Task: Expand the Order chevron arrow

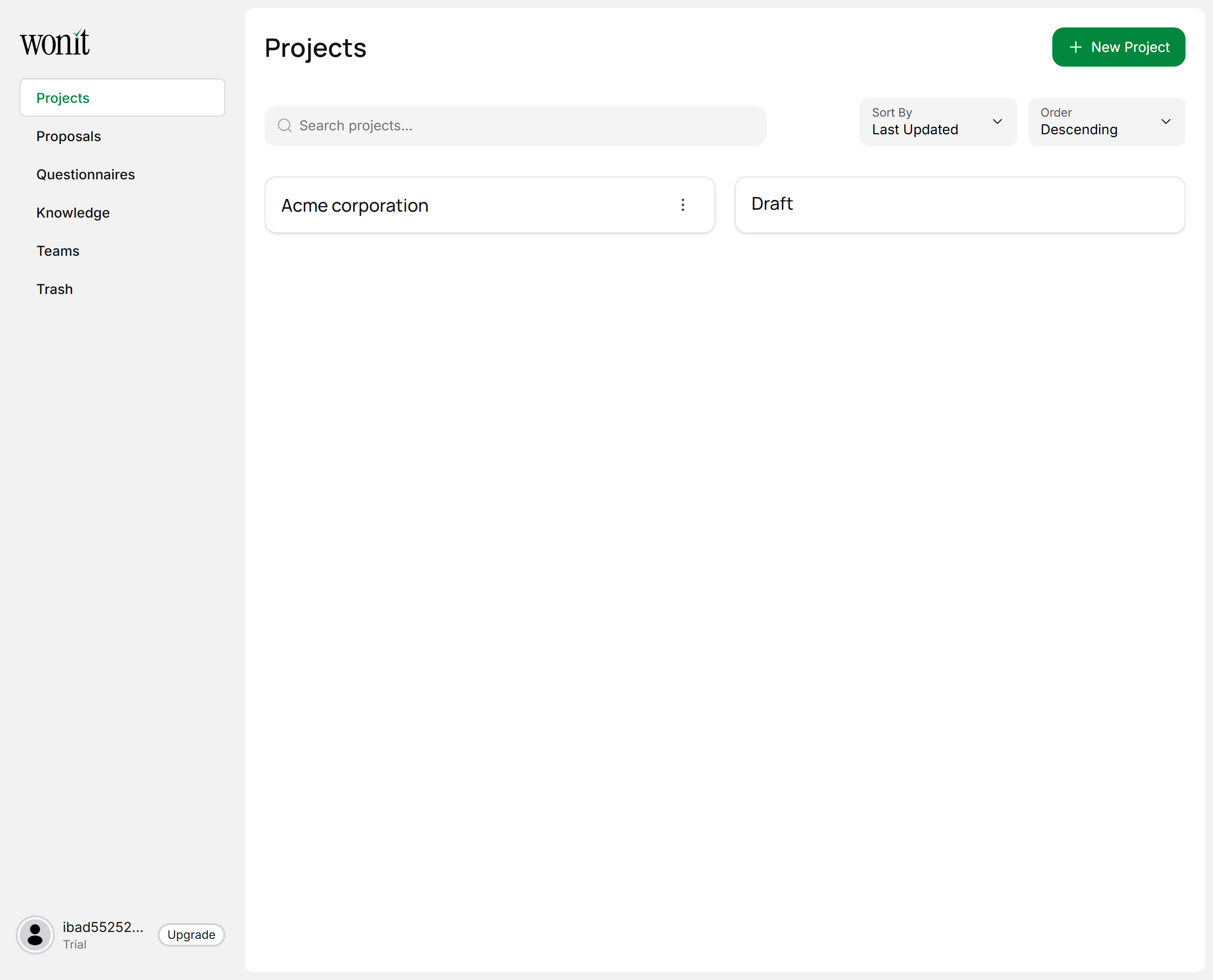Action: [x=1165, y=122]
